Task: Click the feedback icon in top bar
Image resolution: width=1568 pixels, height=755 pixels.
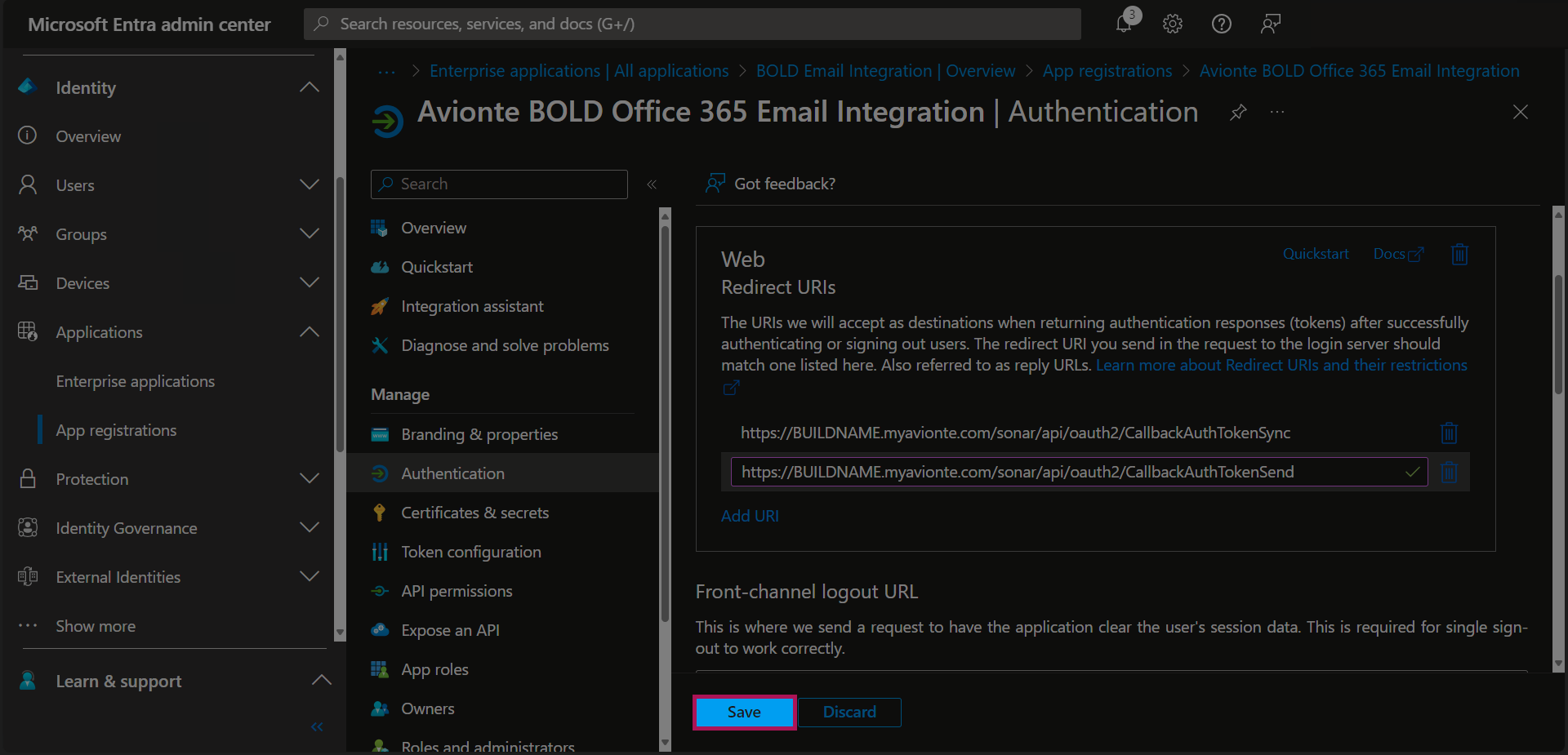Action: [1270, 24]
